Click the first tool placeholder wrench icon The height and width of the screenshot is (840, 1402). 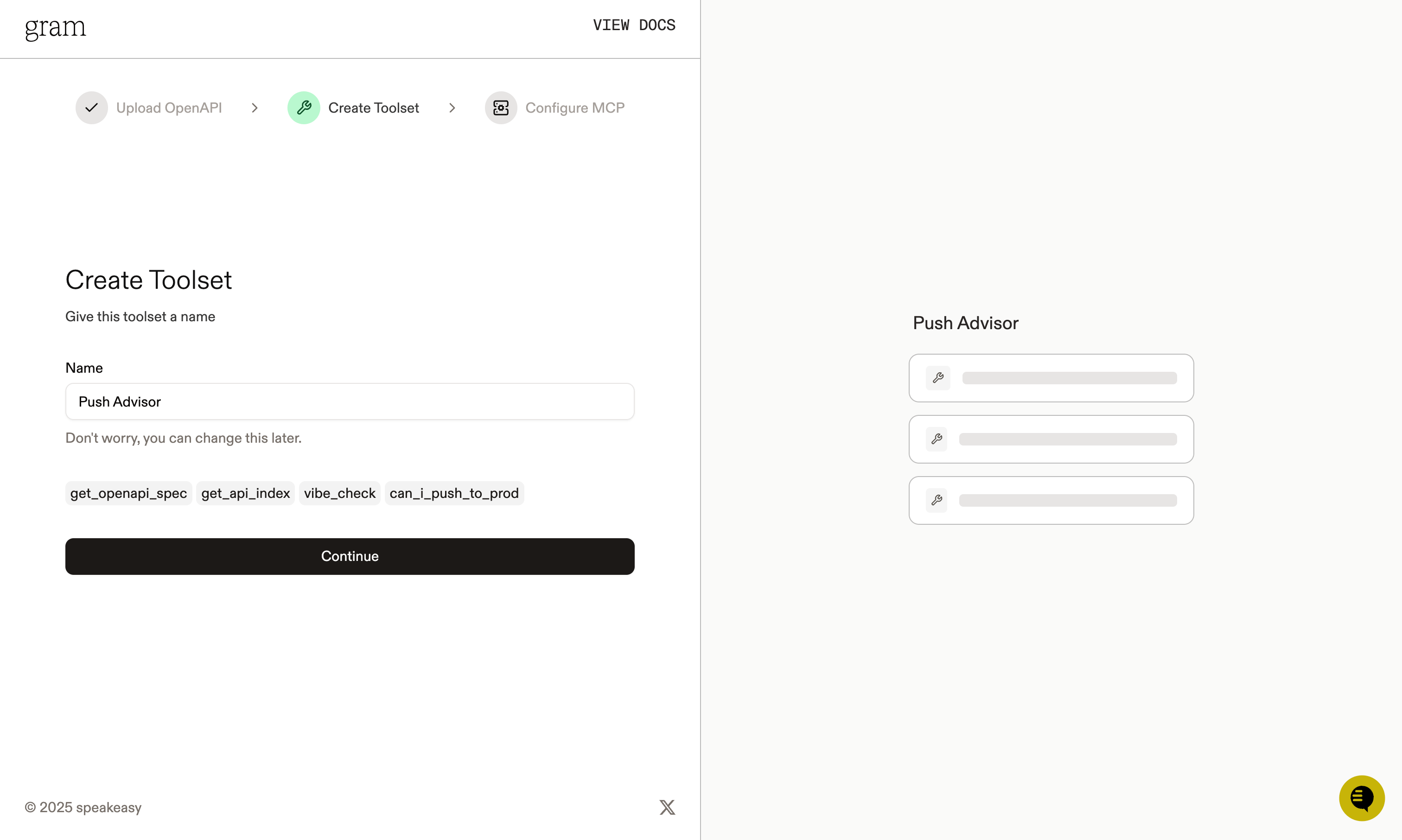pyautogui.click(x=938, y=378)
